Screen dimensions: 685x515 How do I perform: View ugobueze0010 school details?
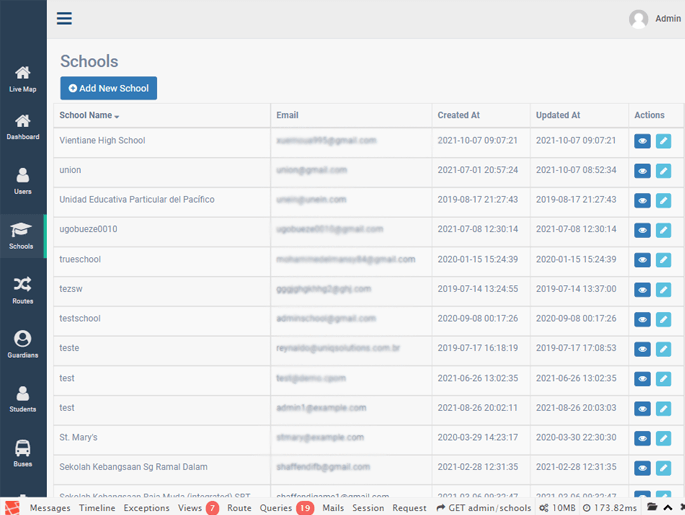coord(642,230)
